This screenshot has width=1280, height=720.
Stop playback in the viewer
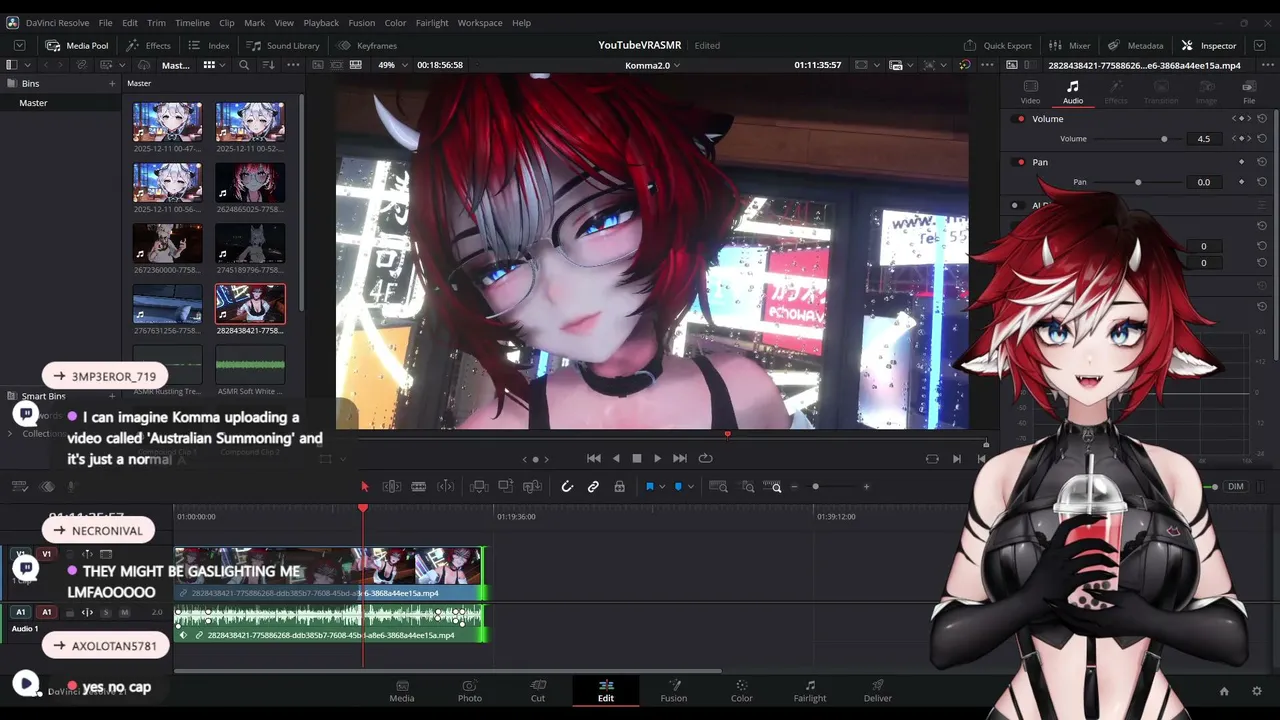[x=636, y=458]
